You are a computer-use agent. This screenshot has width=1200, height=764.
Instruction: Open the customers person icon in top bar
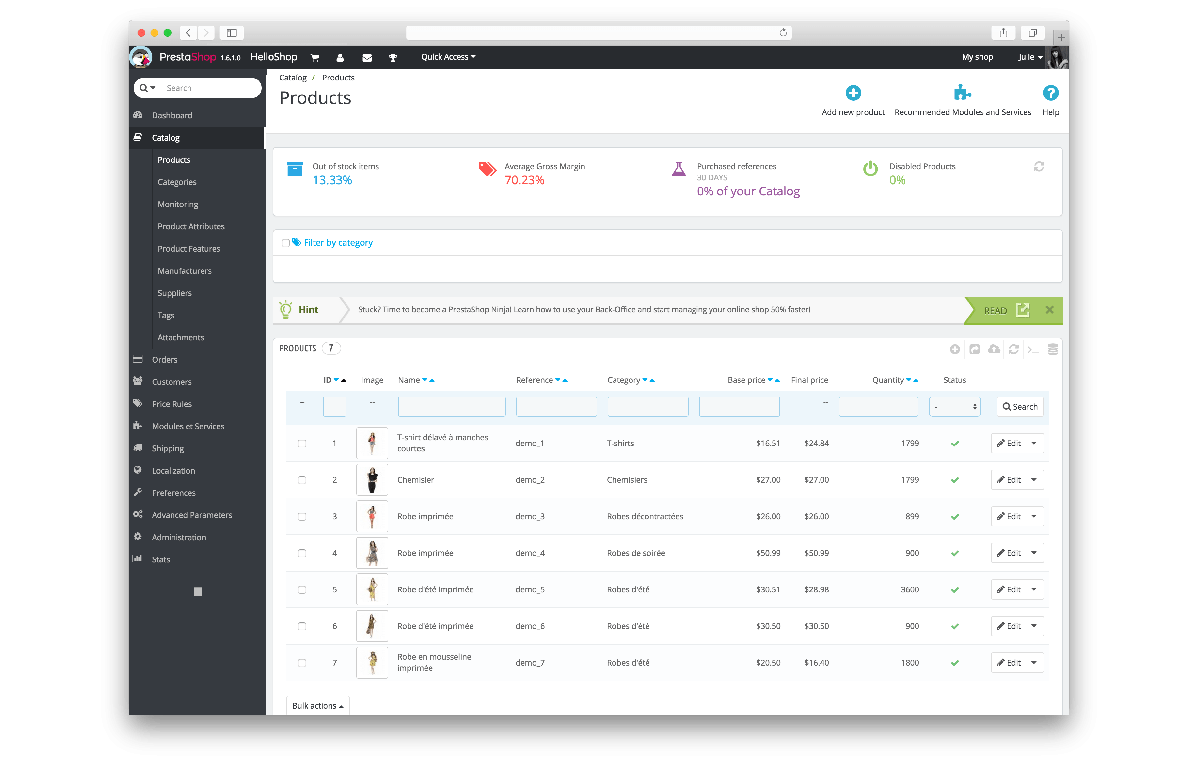pyautogui.click(x=340, y=57)
